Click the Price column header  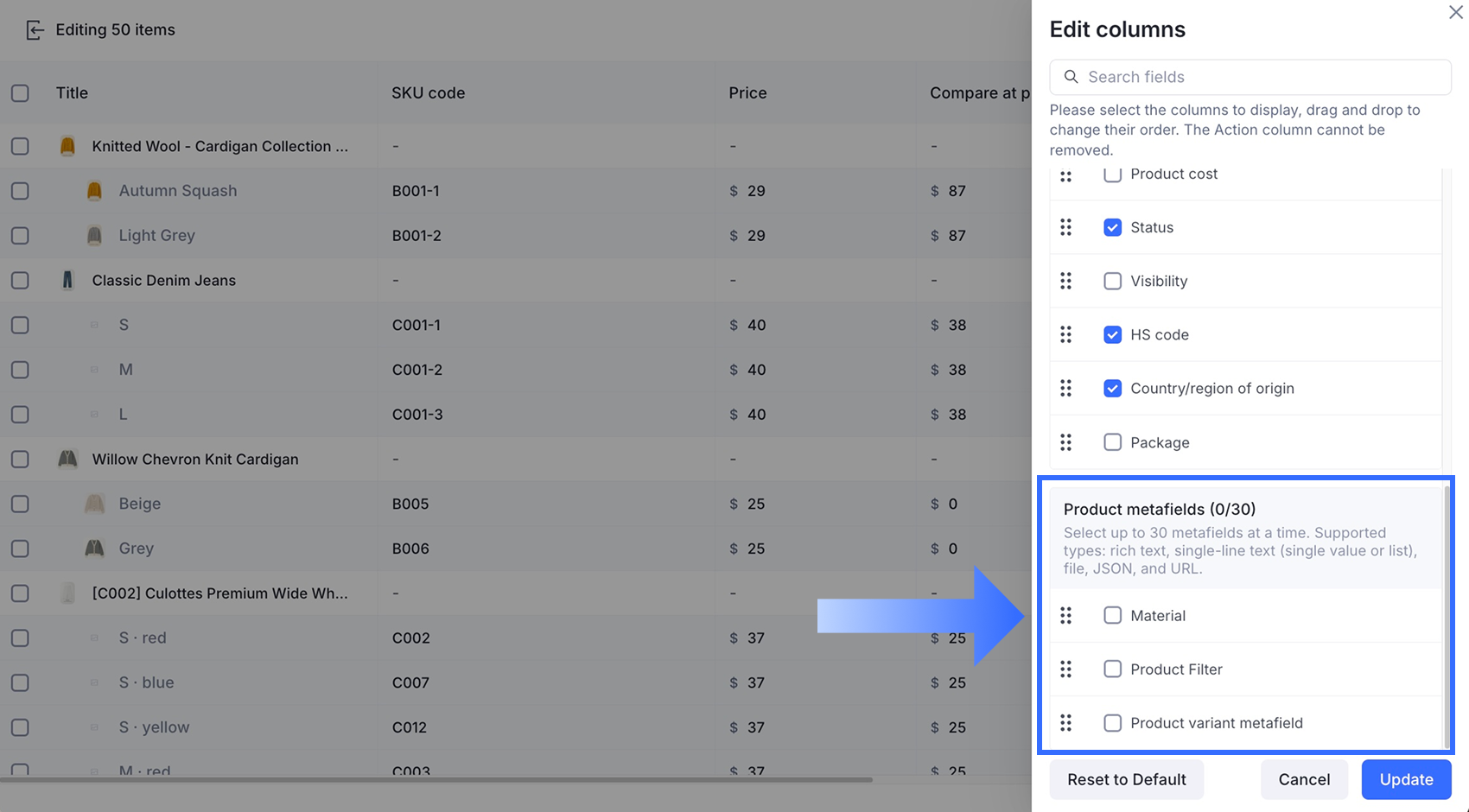[x=747, y=92]
